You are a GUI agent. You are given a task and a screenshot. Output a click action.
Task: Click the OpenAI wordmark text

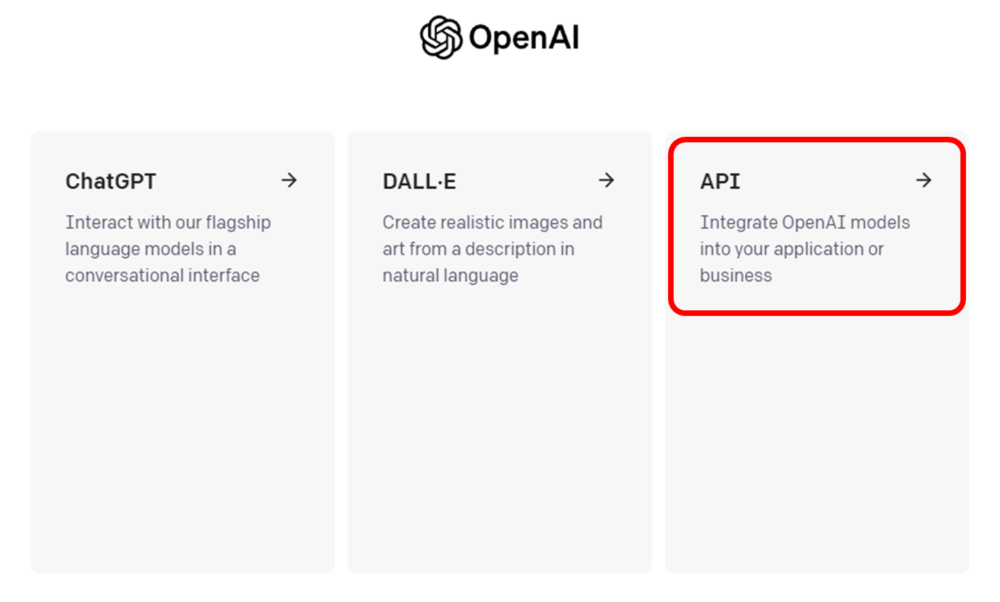coord(524,38)
